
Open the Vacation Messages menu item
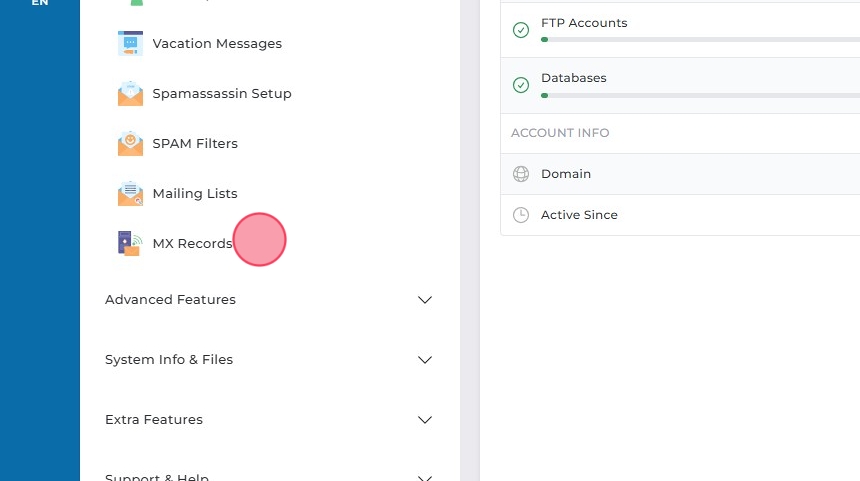217,44
